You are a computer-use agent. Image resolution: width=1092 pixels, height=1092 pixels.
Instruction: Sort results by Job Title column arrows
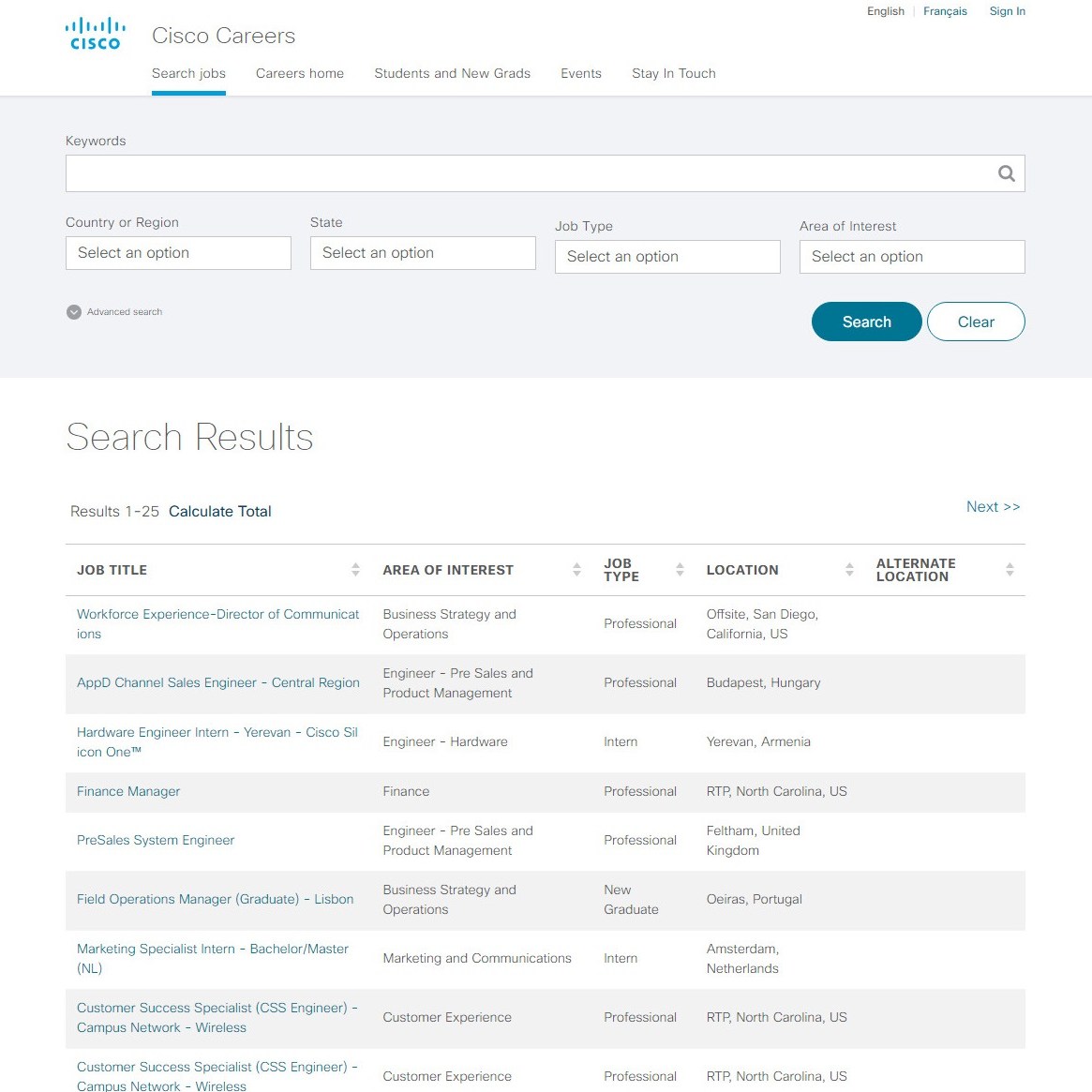coord(355,570)
